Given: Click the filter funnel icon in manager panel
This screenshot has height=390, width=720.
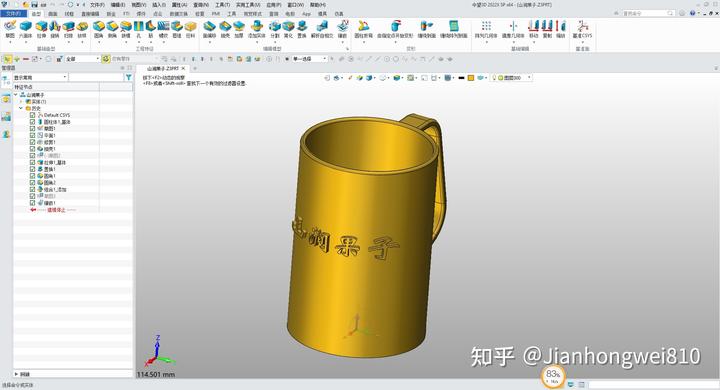Looking at the screenshot, I should pyautogui.click(x=129, y=78).
